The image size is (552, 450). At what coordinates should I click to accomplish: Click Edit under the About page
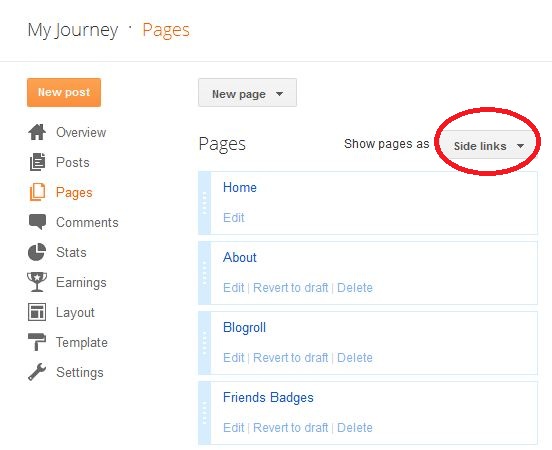[x=234, y=288]
